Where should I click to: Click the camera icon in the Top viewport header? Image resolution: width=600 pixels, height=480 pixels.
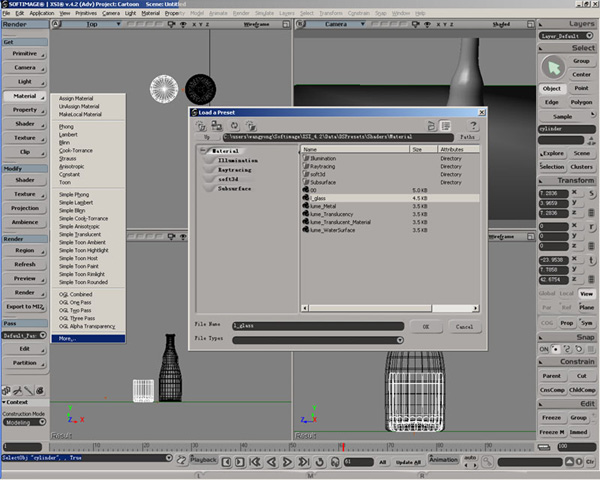pyautogui.click(x=171, y=24)
